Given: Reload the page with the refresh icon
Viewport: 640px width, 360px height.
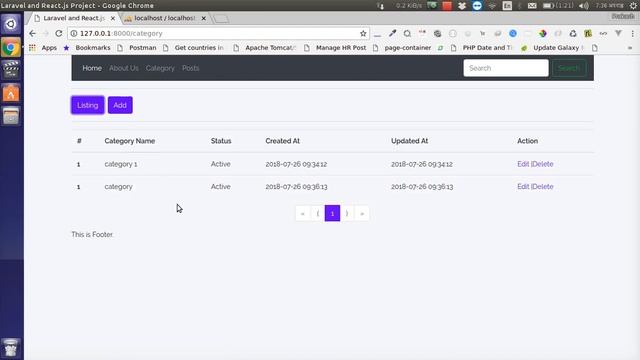Looking at the screenshot, I should tap(59, 33).
